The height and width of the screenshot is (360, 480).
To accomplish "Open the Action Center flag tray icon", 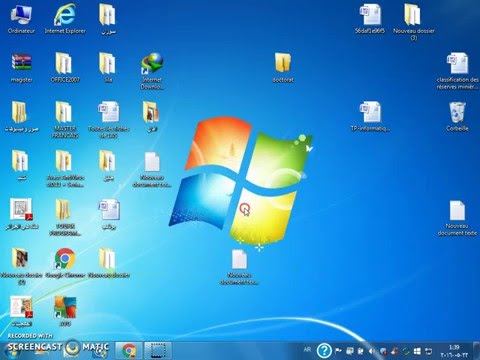I will point(338,351).
